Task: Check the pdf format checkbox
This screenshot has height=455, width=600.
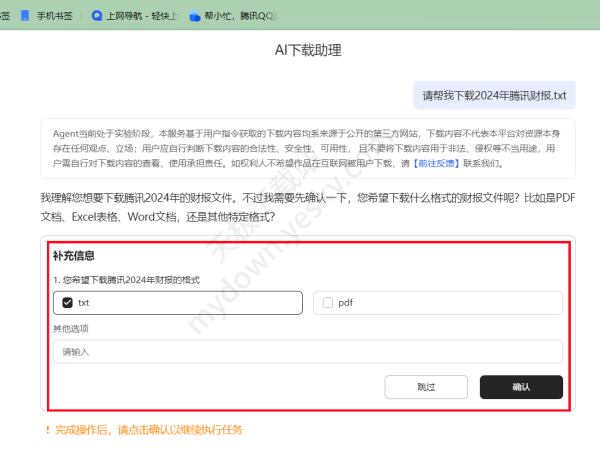Action: (x=328, y=302)
